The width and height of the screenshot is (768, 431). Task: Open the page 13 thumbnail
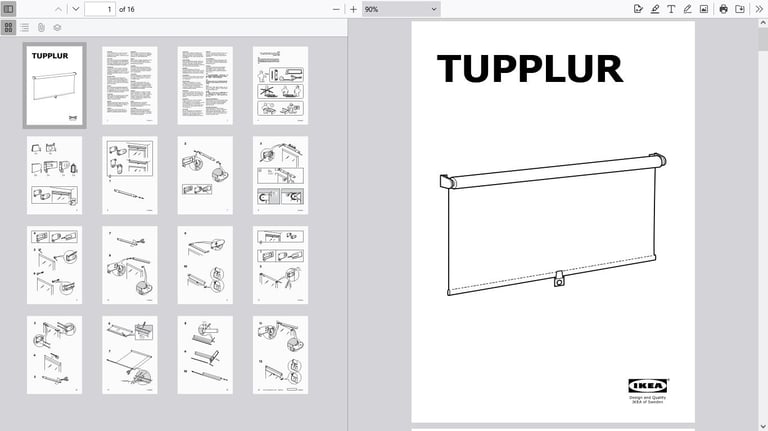click(x=54, y=355)
